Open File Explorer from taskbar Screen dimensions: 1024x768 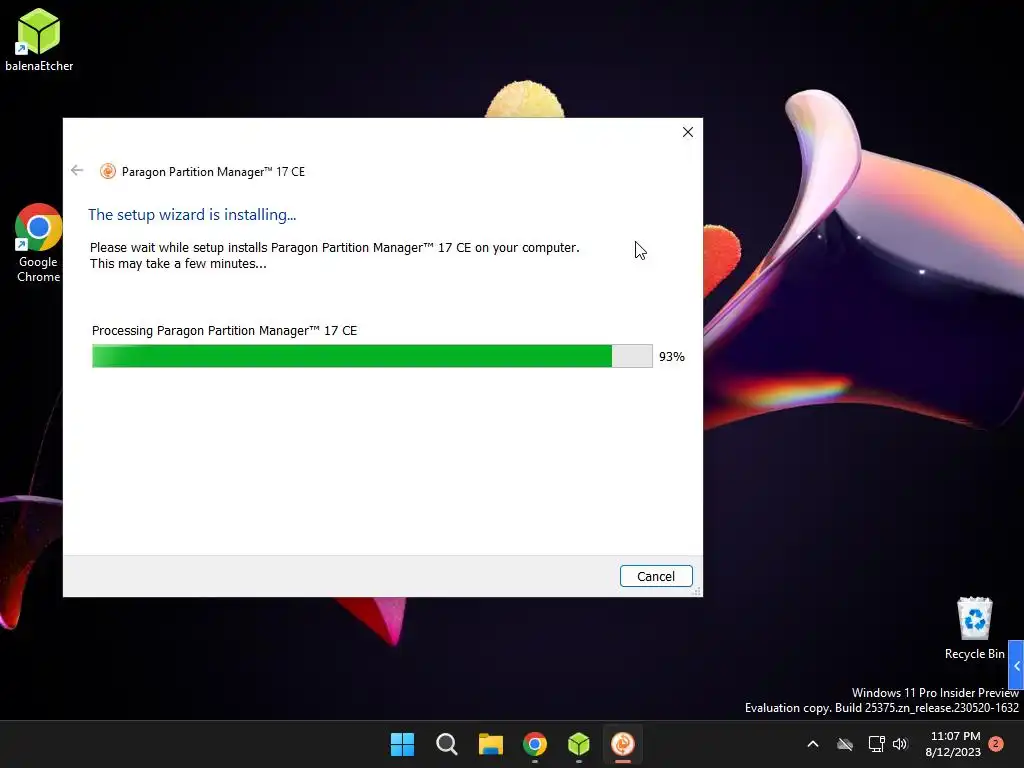[490, 744]
